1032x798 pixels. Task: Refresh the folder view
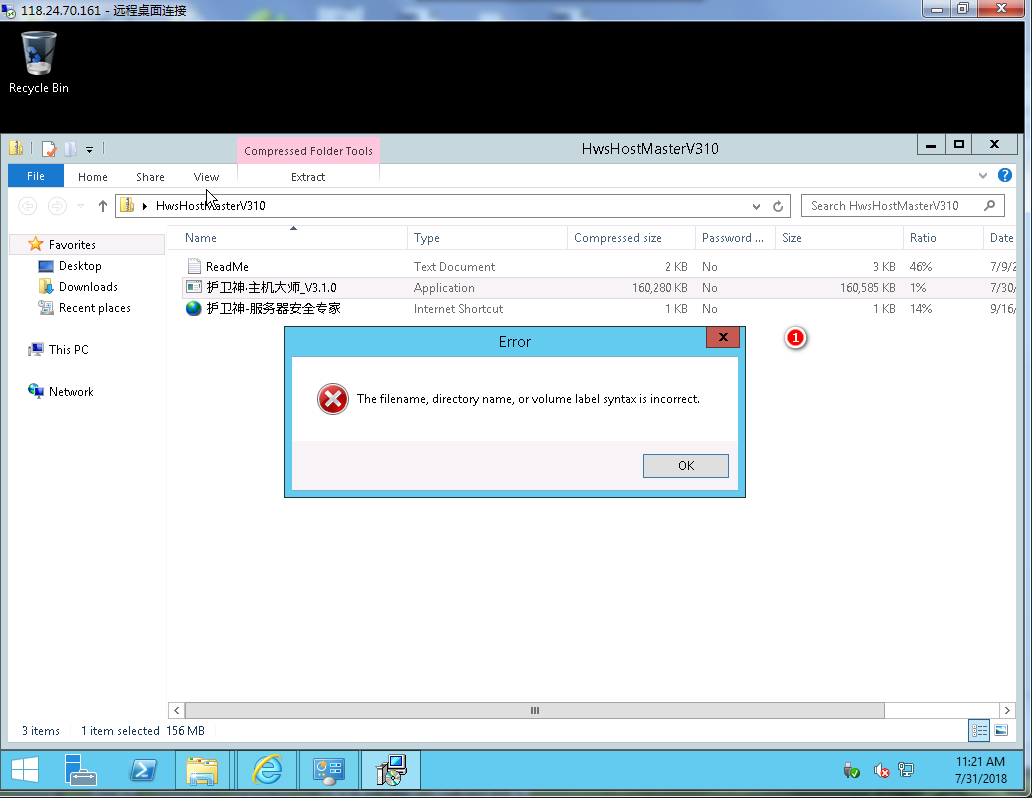click(x=778, y=206)
